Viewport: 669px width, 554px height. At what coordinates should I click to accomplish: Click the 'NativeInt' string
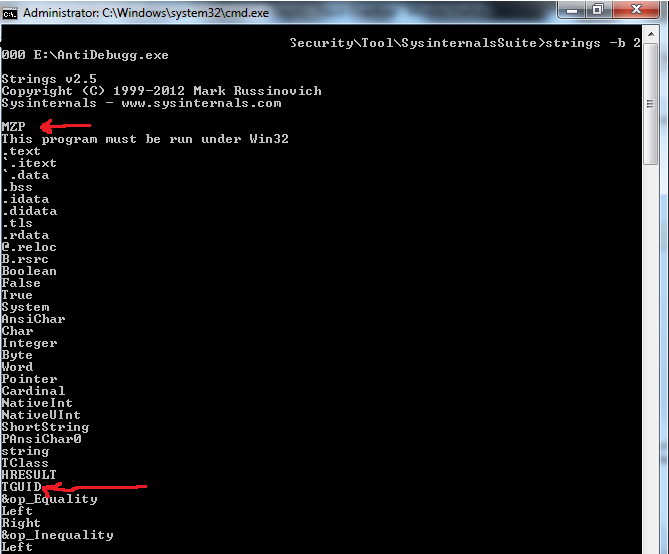point(37,403)
